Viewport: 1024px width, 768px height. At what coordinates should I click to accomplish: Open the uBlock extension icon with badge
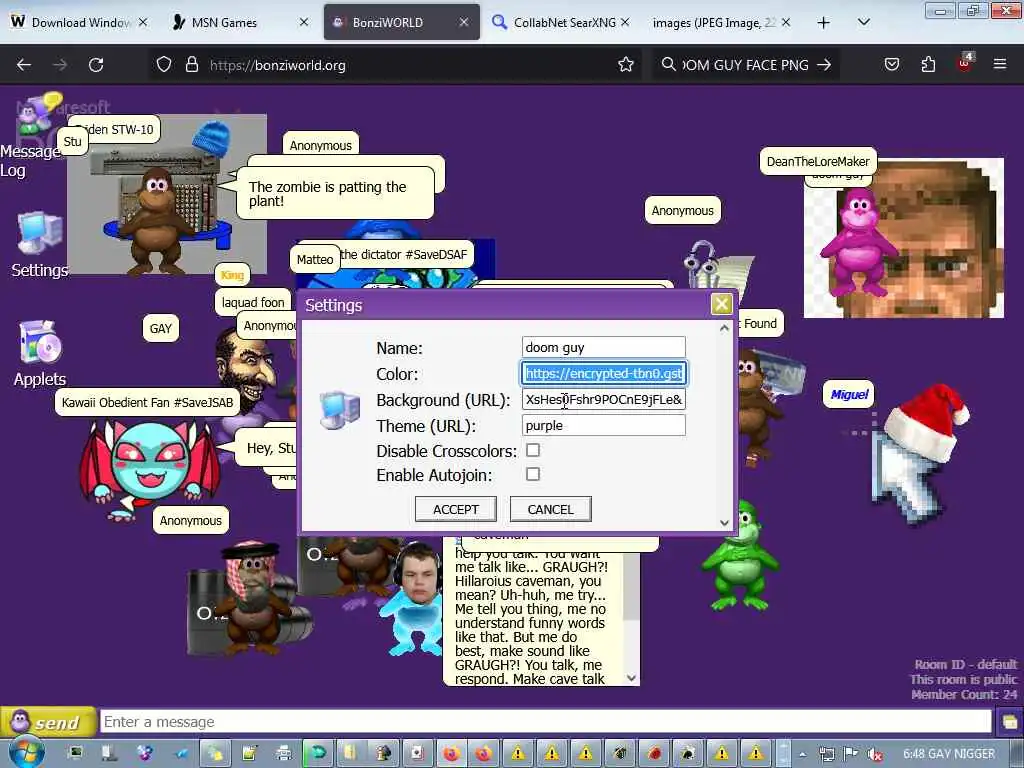coord(965,63)
